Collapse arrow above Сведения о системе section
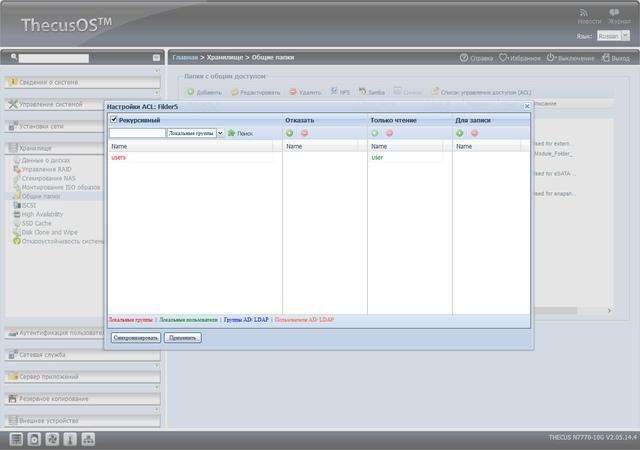The width and height of the screenshot is (640, 450). pos(157,71)
